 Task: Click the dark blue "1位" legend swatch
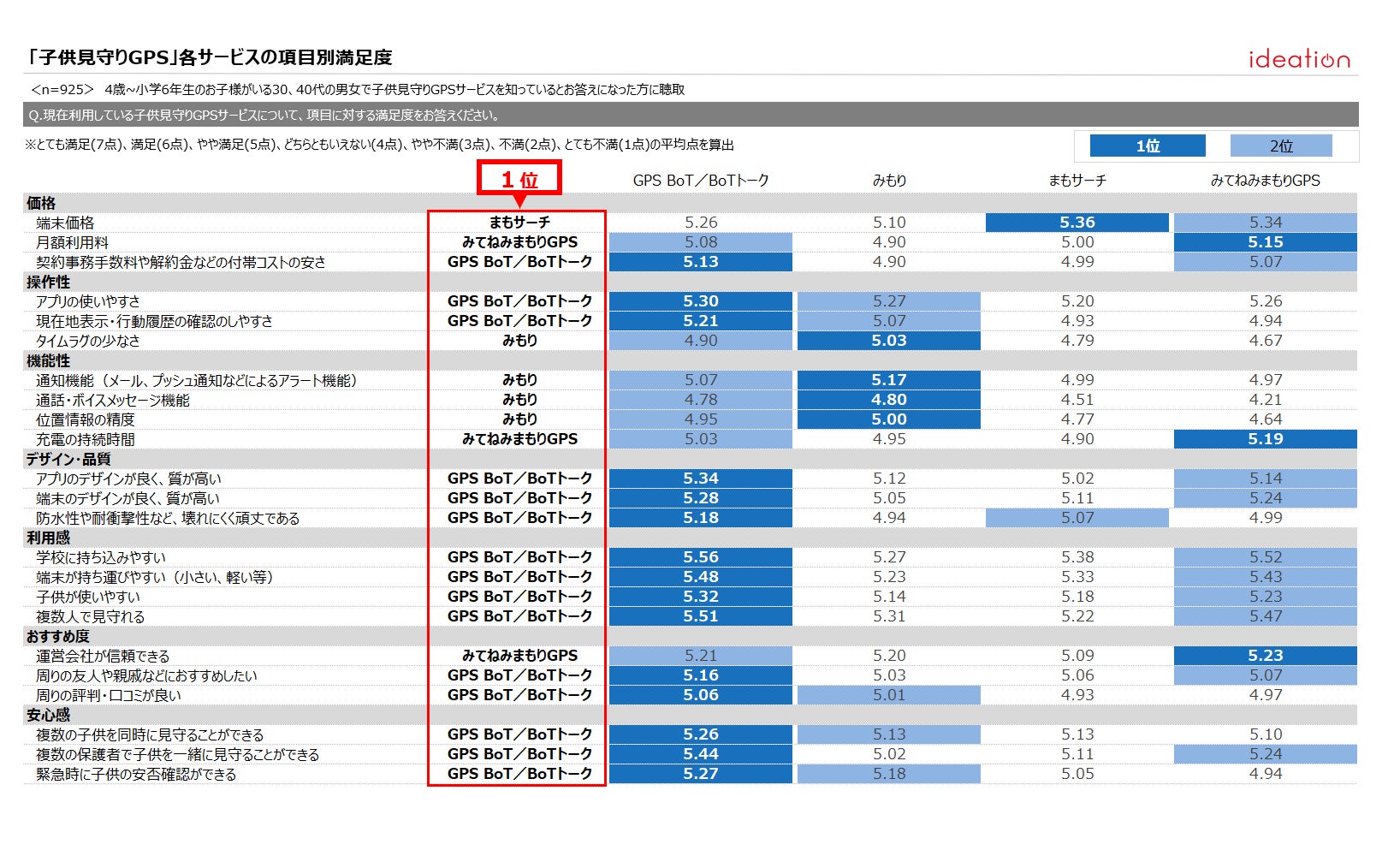point(1148,146)
